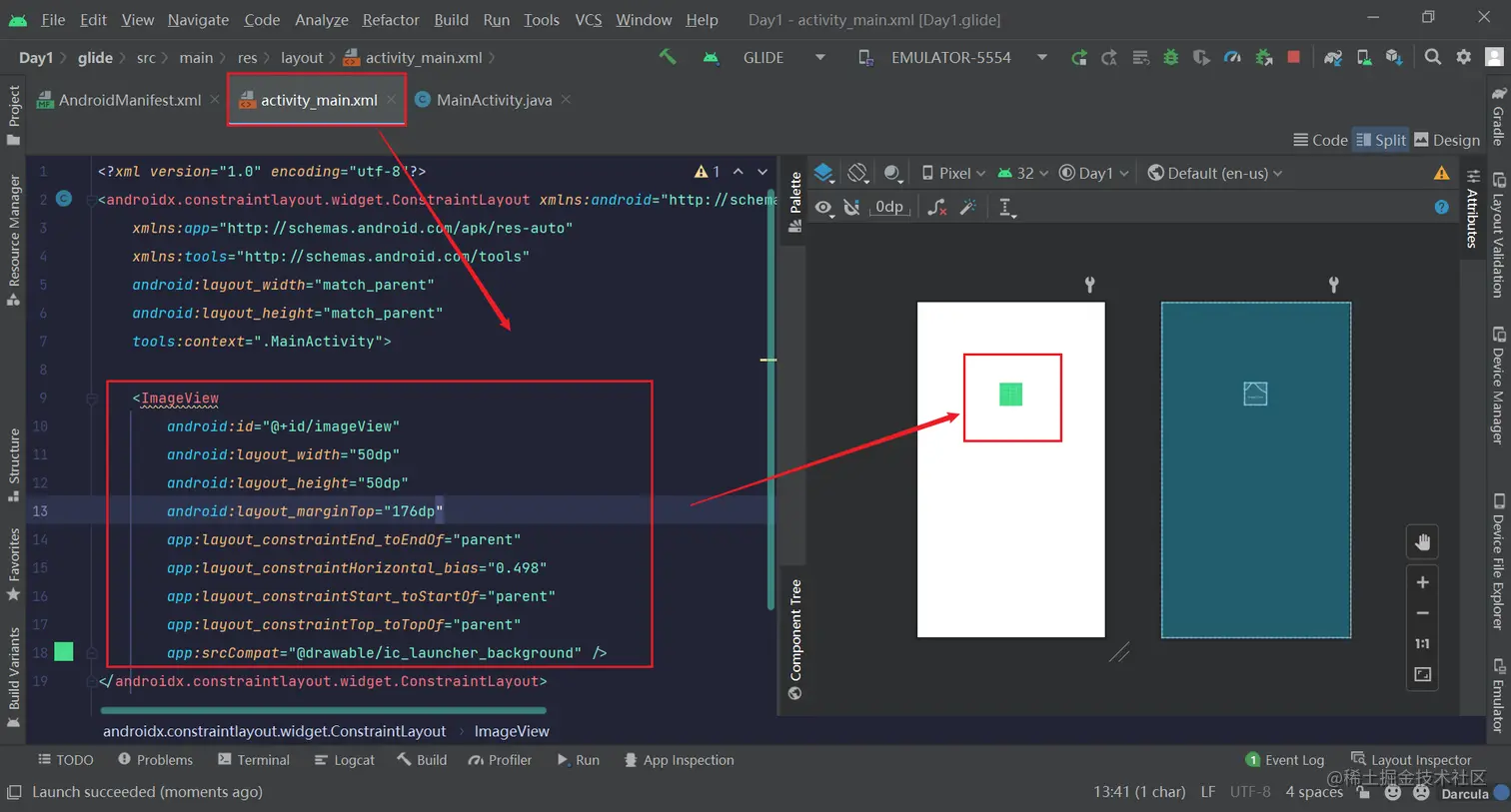
Task: Click the infer constraints magic wand icon
Action: point(967,207)
